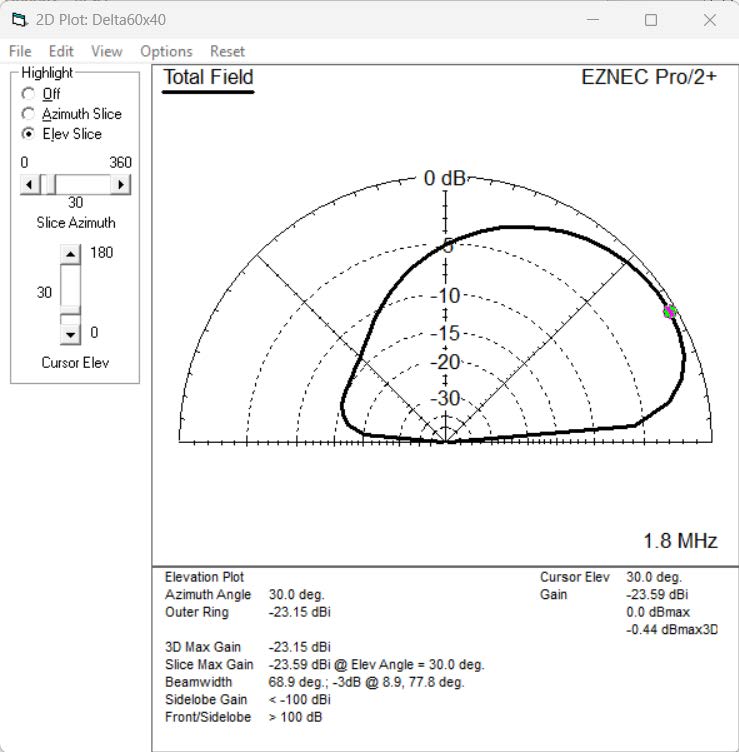Viewport: 739px width, 752px height.
Task: Select the Off highlight radio button
Action: (28, 94)
